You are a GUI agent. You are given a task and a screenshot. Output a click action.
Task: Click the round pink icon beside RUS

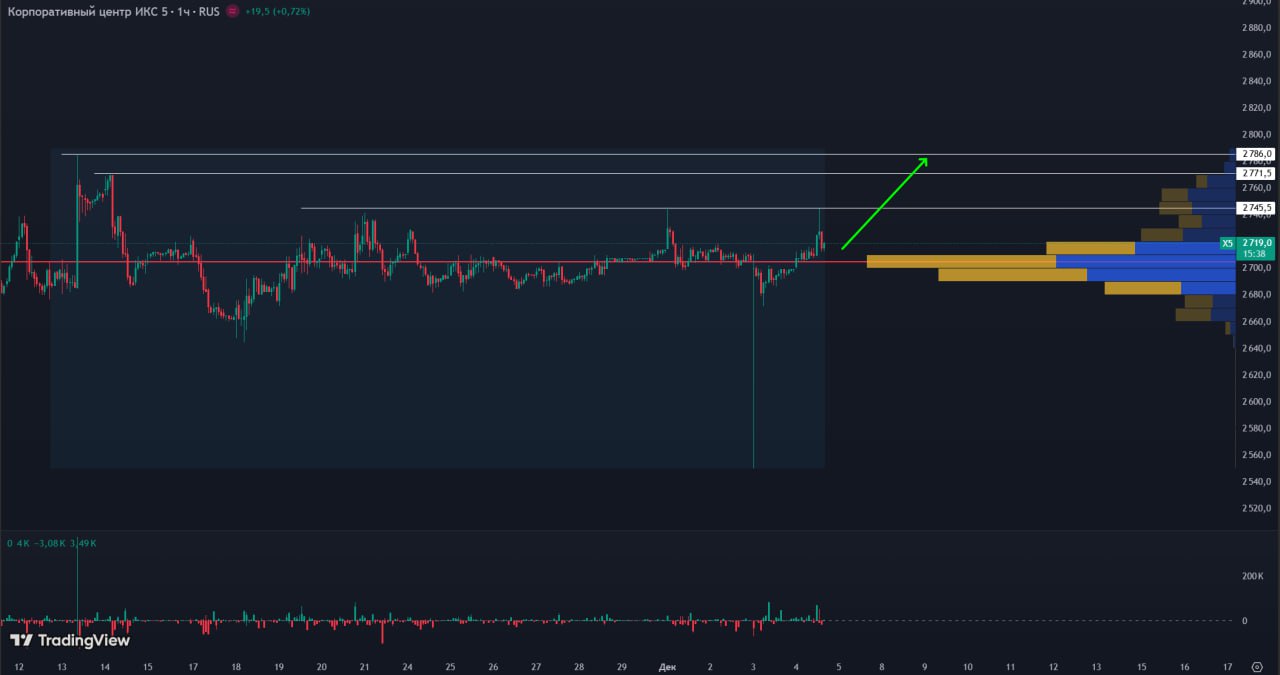tap(232, 11)
